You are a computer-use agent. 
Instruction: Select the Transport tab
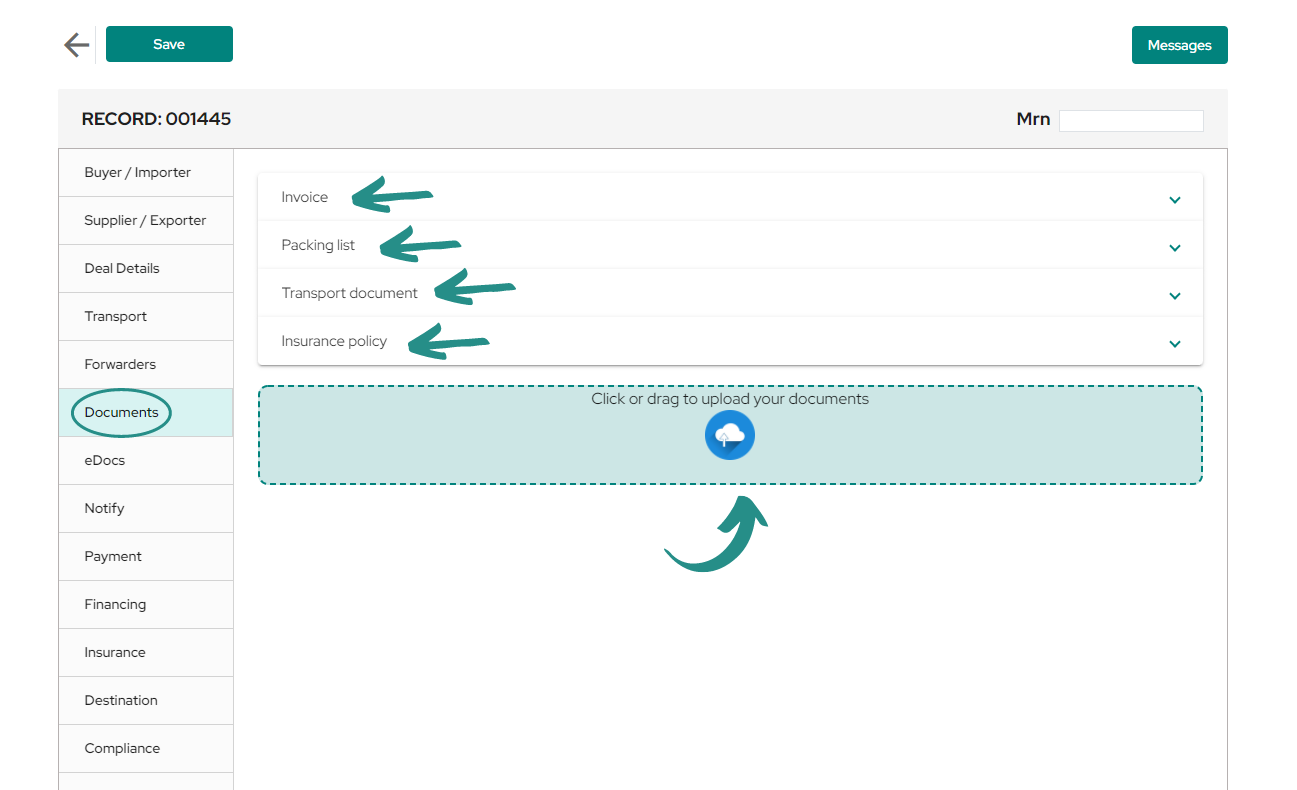(146, 317)
